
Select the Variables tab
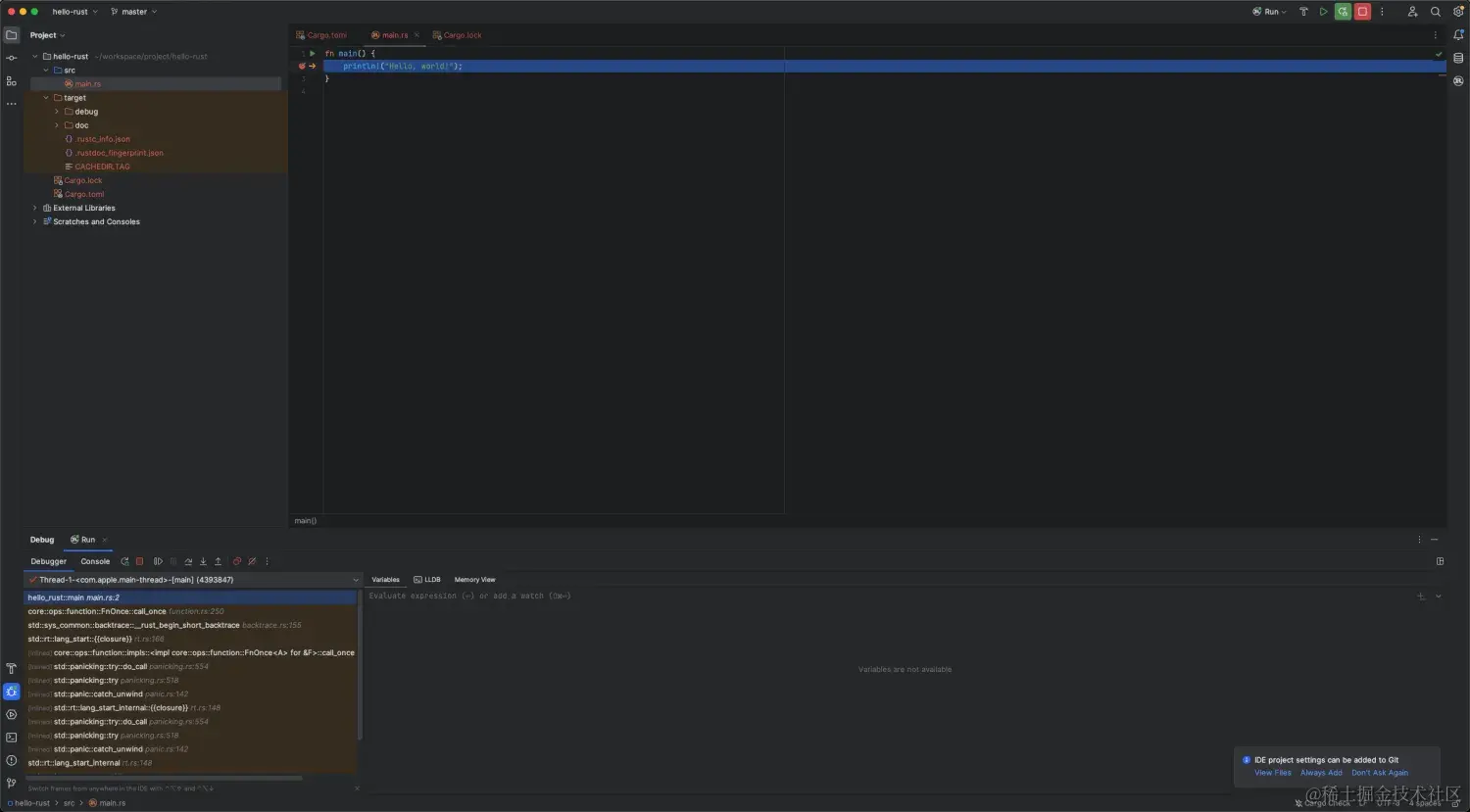385,580
